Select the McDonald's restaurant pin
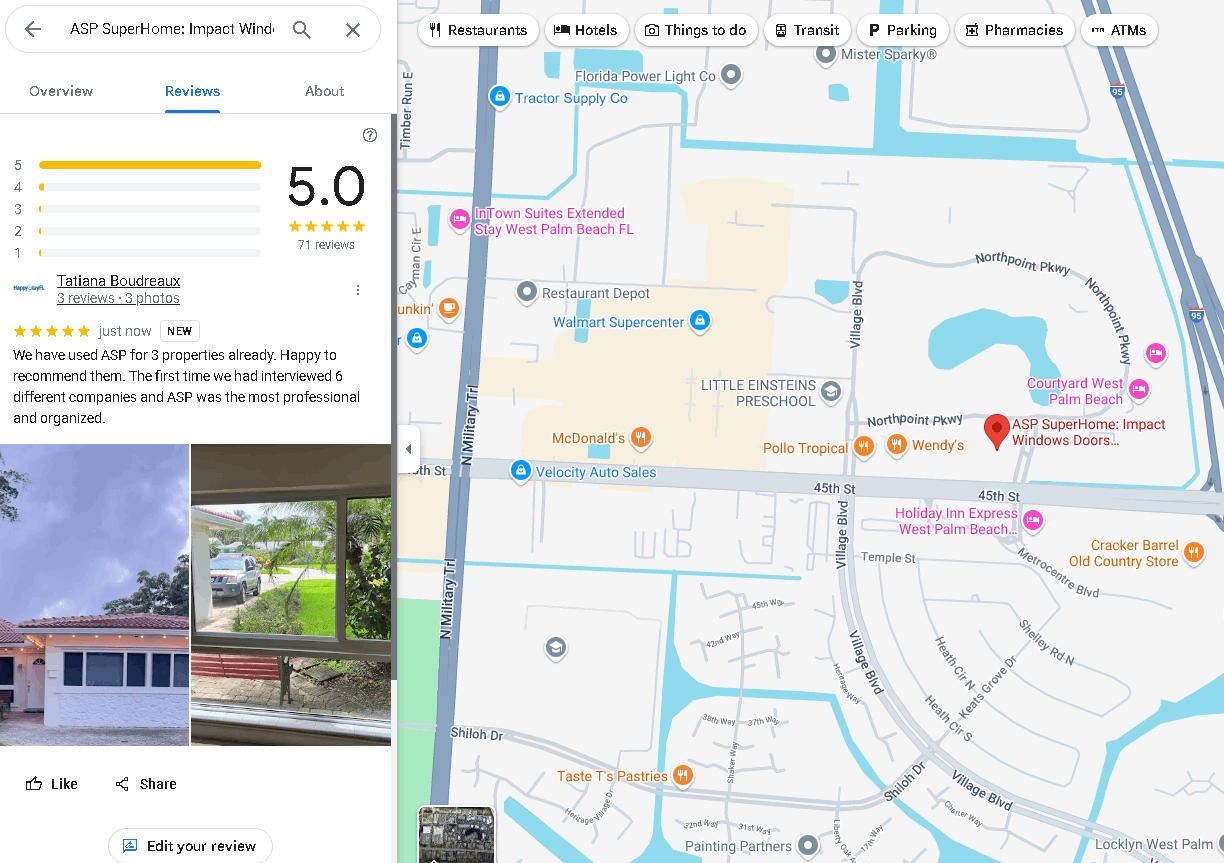 pyautogui.click(x=641, y=437)
